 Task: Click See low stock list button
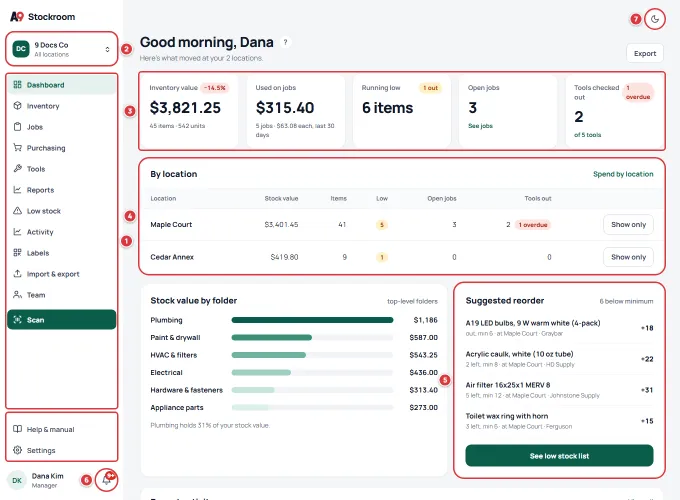[559, 456]
